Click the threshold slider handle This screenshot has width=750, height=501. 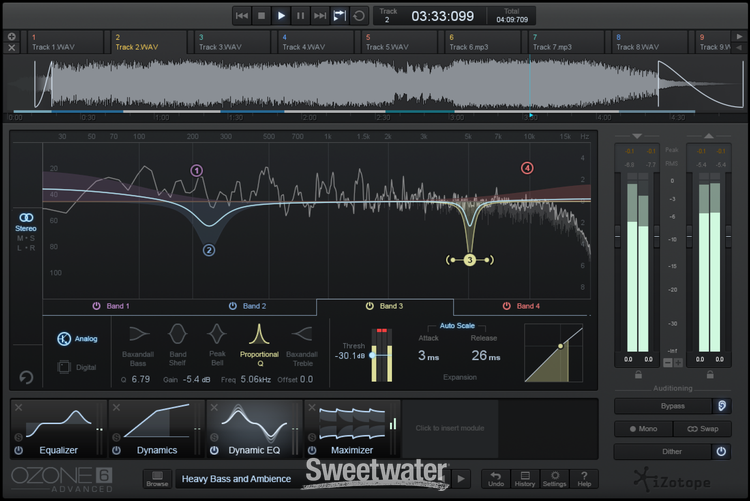(373, 355)
